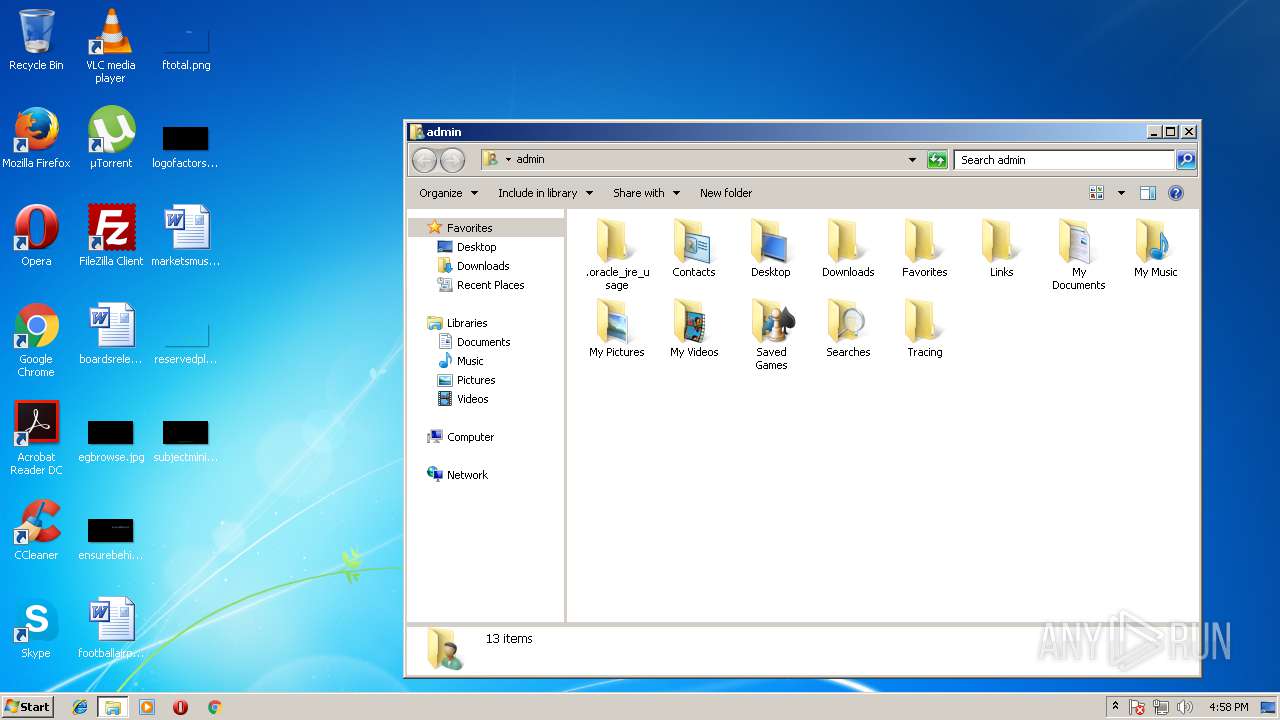Toggle the preview pane button

(x=1148, y=193)
